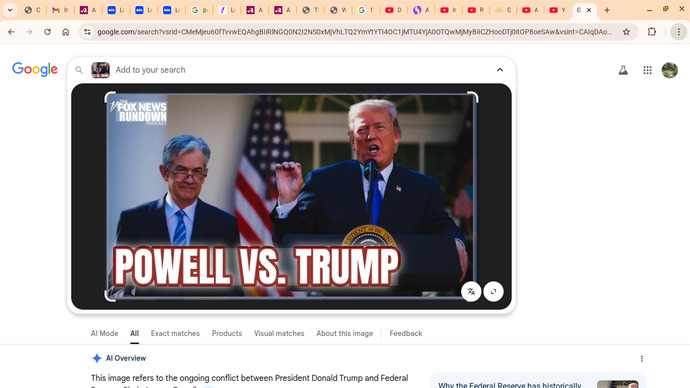Image resolution: width=690 pixels, height=388 pixels.
Task: Go back to previous page
Action: pos(11,32)
